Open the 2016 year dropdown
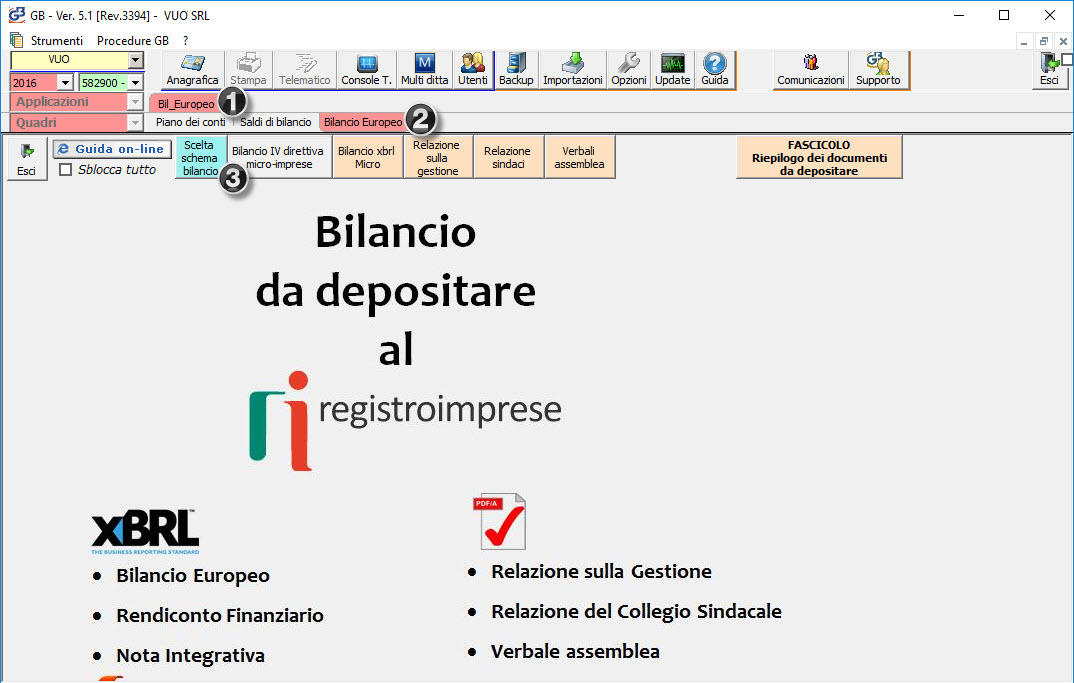Screen dimensions: 1074x683 [x=65, y=83]
